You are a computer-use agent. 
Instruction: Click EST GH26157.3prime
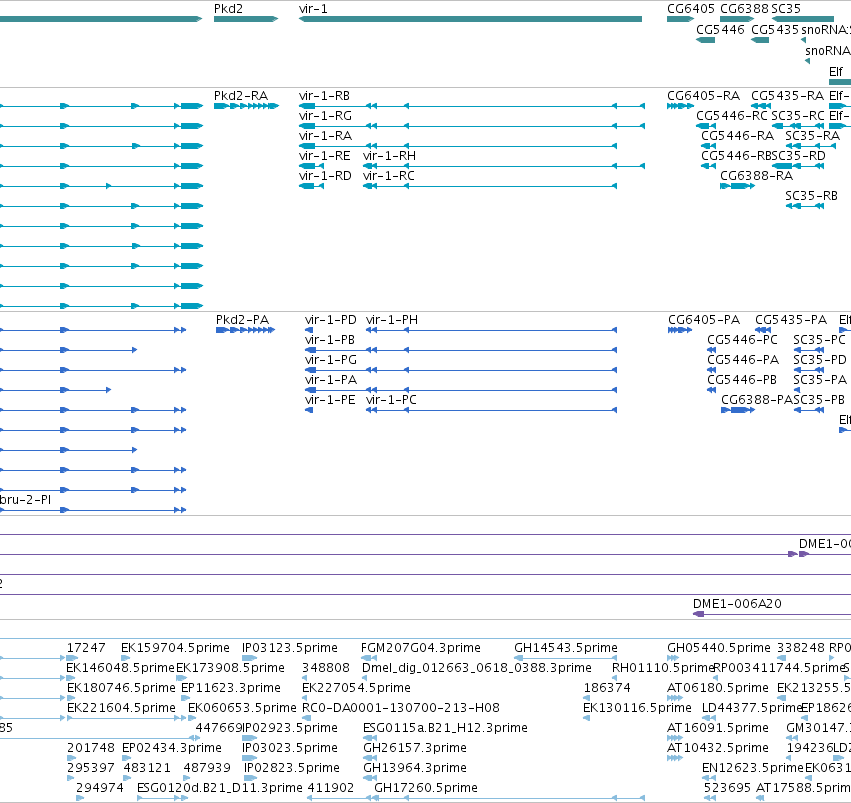click(x=415, y=748)
